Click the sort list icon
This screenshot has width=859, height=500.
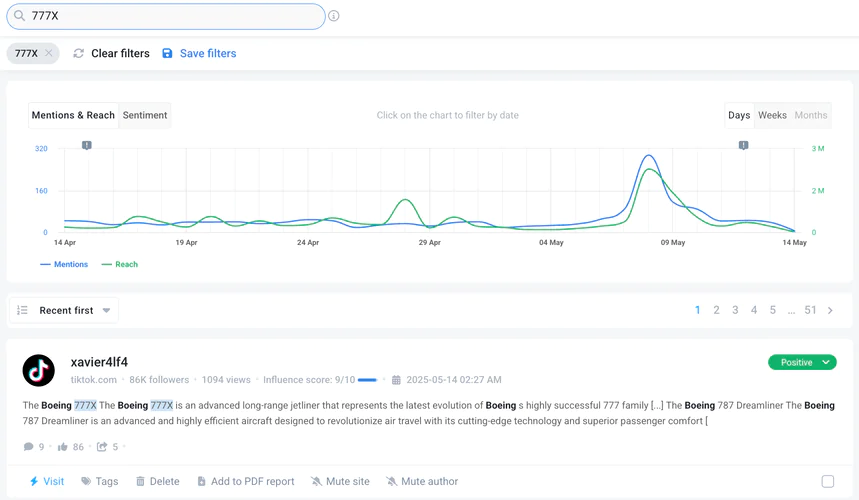(22, 311)
